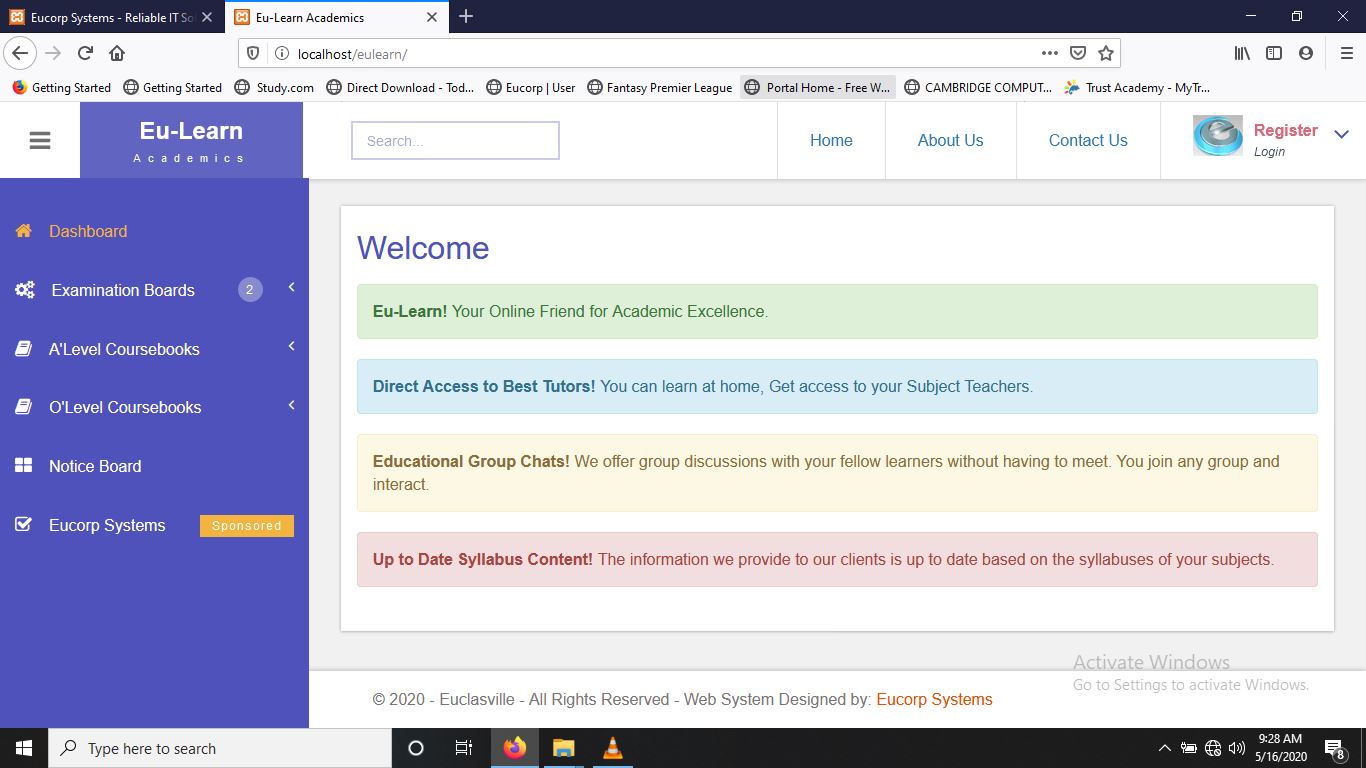Screen dimensions: 1366x768
Task: Click the Search input field
Action: pos(455,141)
